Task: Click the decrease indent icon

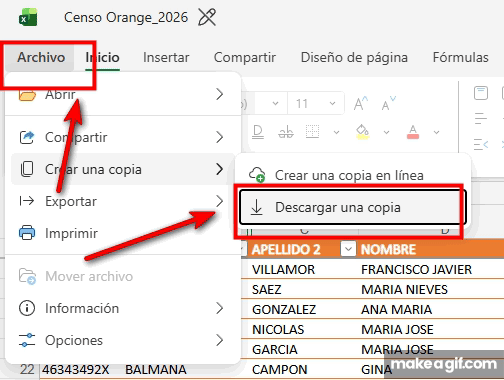Action: point(481,145)
